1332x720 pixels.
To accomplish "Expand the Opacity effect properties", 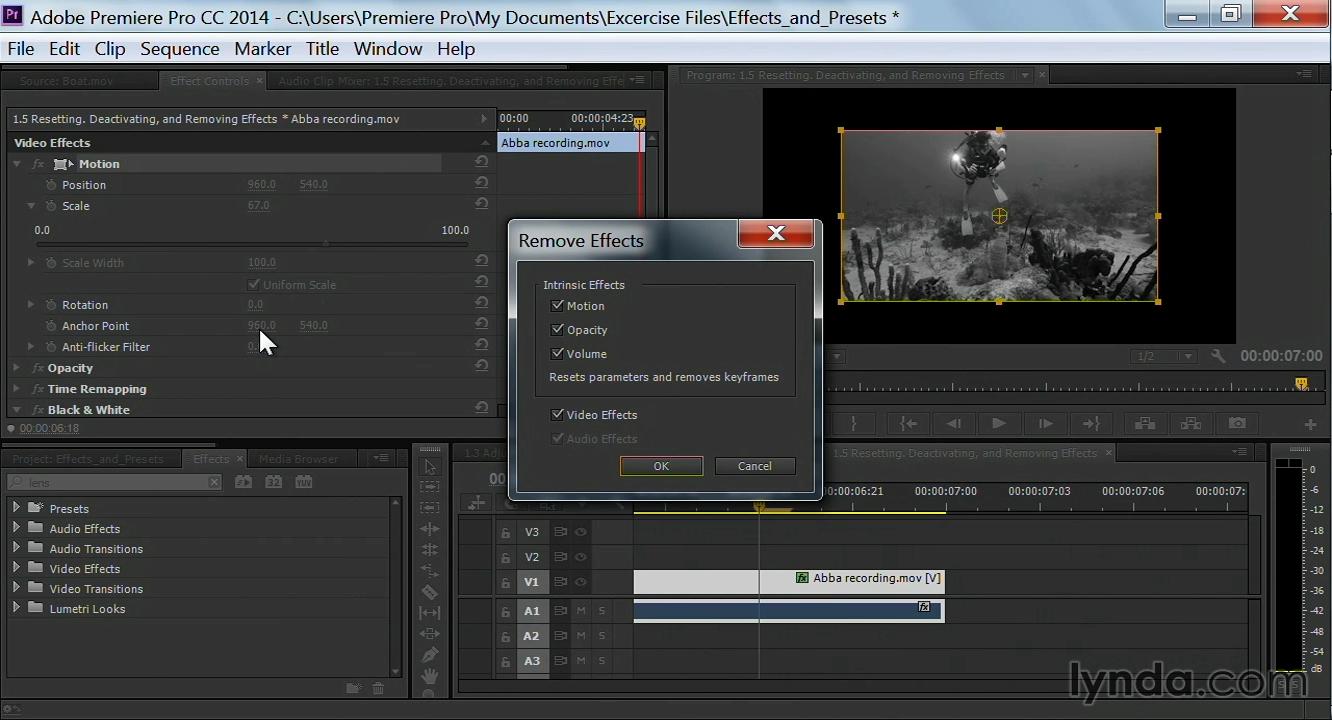I will (x=16, y=368).
